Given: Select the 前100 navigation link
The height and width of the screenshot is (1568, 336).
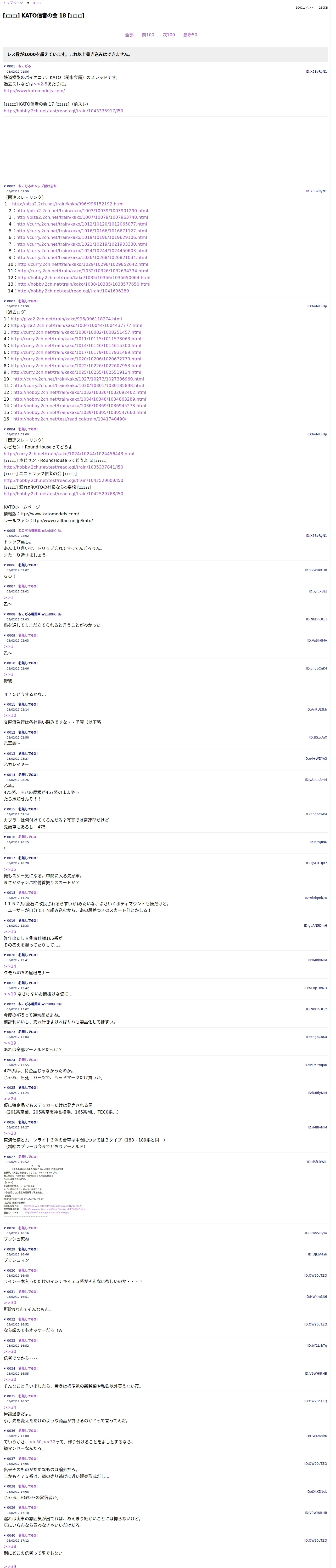Looking at the screenshot, I should 148,35.
